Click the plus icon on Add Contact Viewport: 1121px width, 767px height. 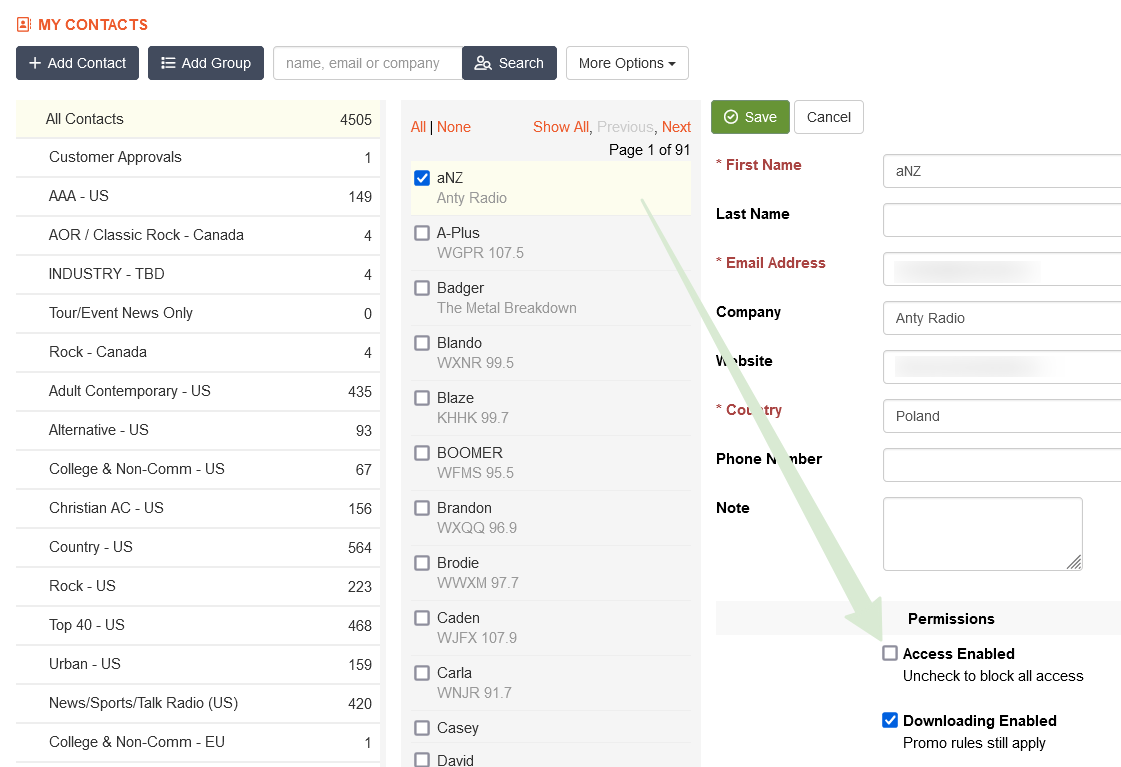coord(35,63)
